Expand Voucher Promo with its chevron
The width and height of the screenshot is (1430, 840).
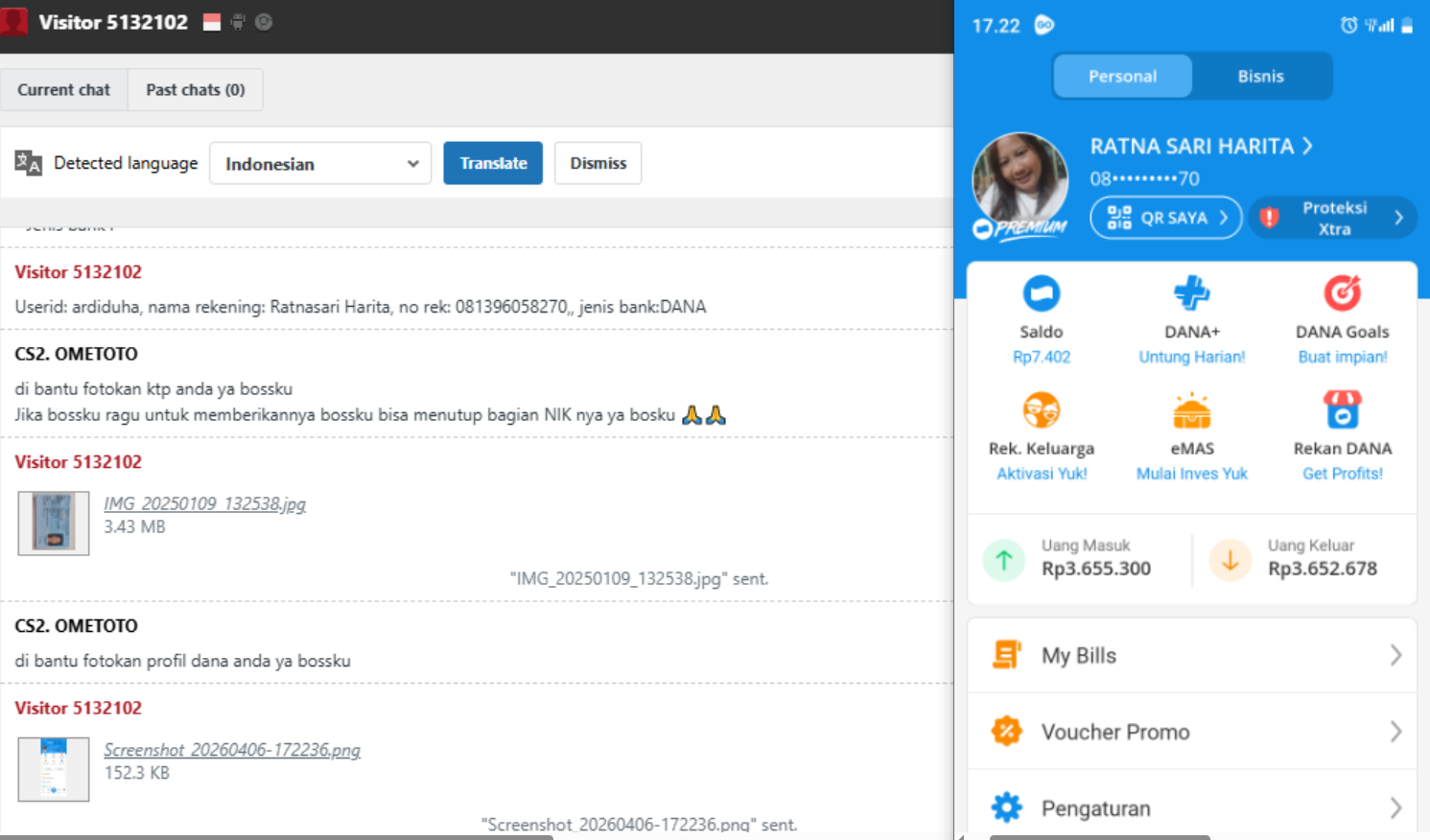click(x=1395, y=732)
